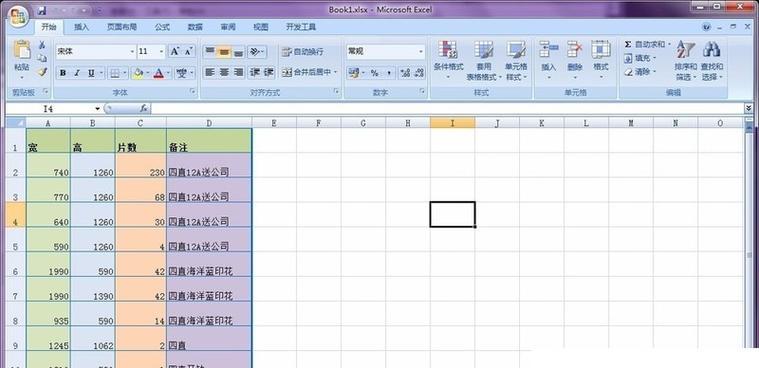Open the 公式 ribbon tab
The image size is (759, 368).
[162, 27]
